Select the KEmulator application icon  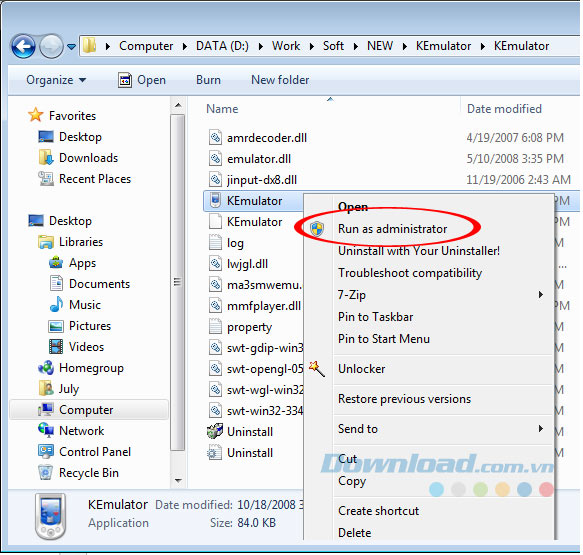pyautogui.click(x=215, y=200)
